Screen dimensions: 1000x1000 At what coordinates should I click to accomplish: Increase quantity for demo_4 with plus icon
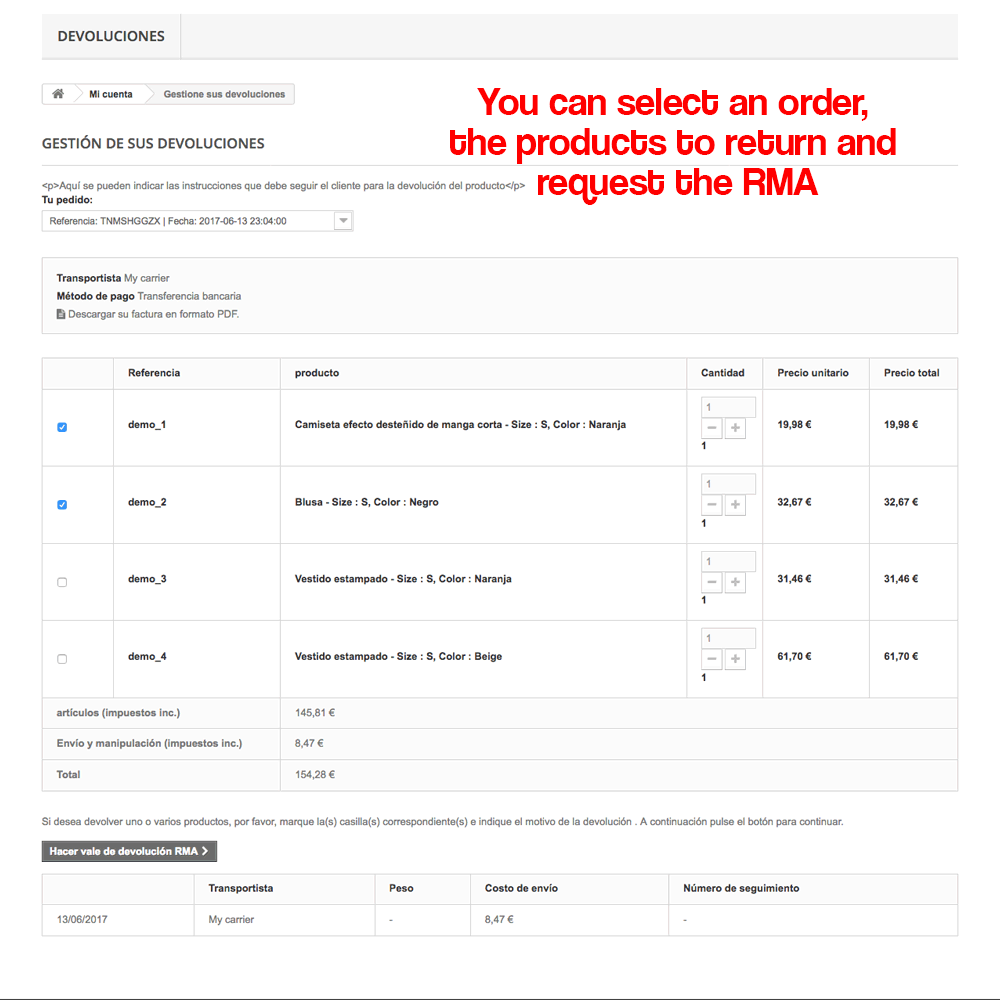point(735,659)
